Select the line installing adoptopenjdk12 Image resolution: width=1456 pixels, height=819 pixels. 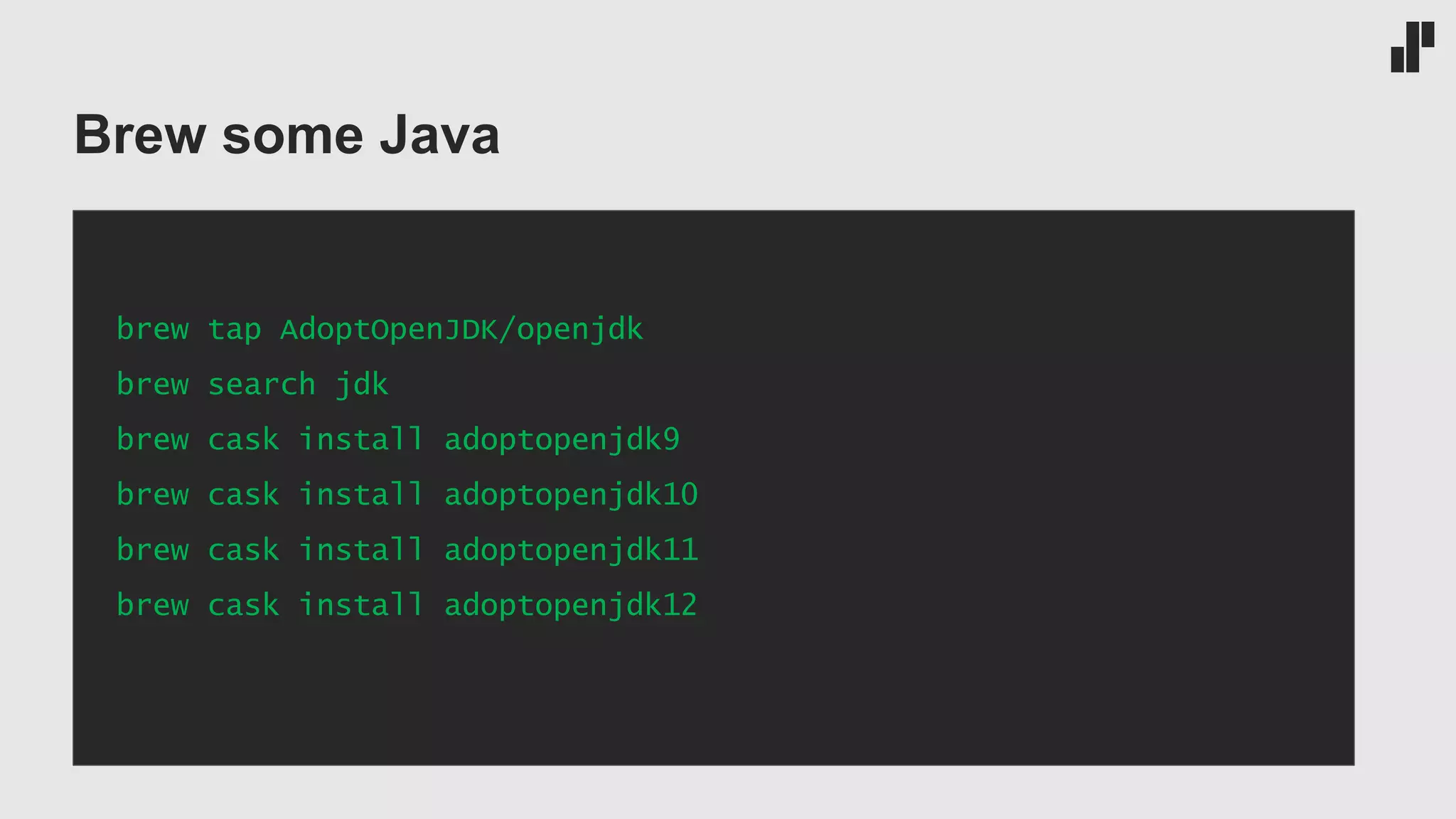point(407,605)
